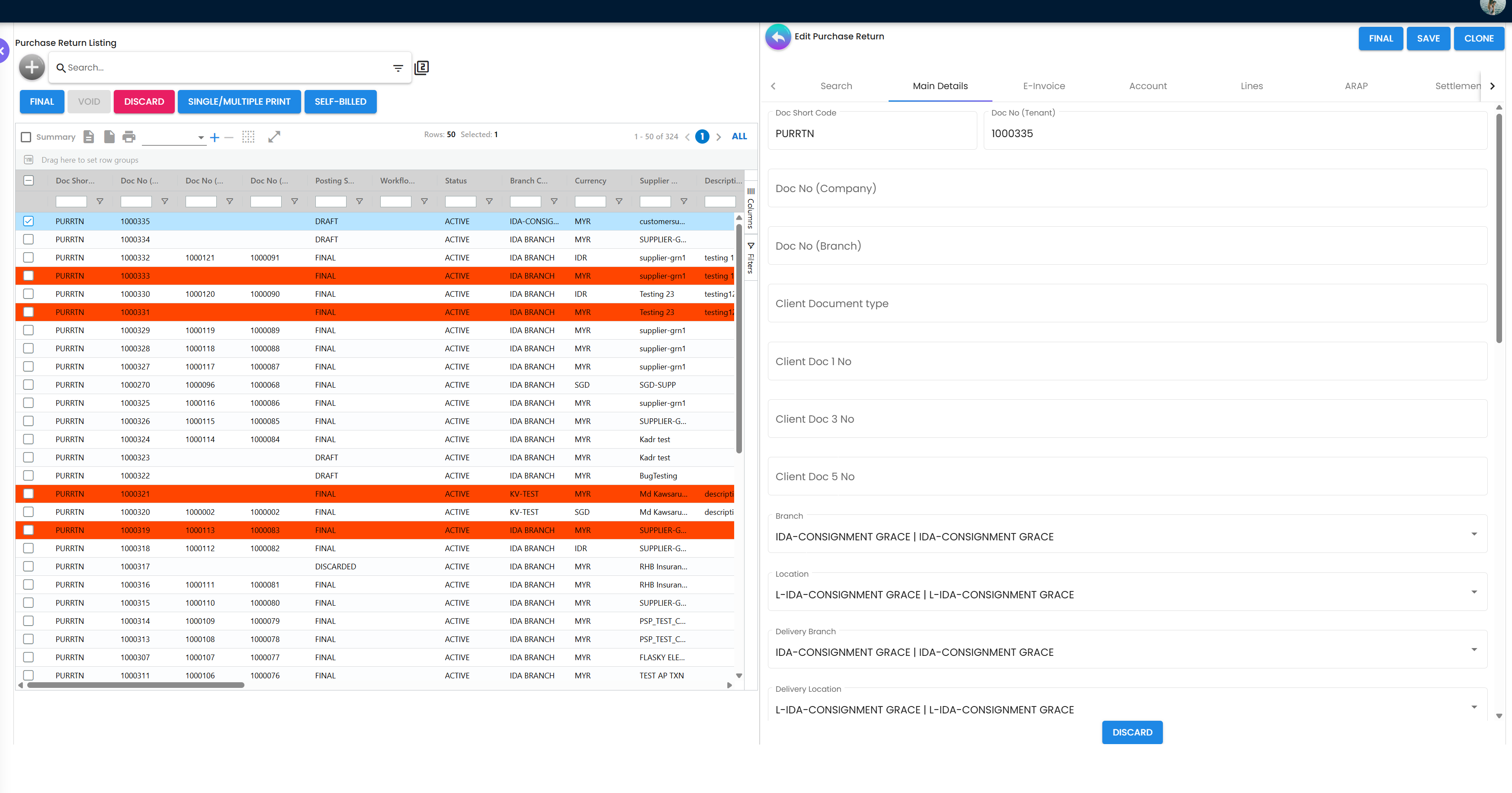Click the horizontal scrollbar of listing grid
Viewport: 1512px width, 793px height.
tap(135, 685)
